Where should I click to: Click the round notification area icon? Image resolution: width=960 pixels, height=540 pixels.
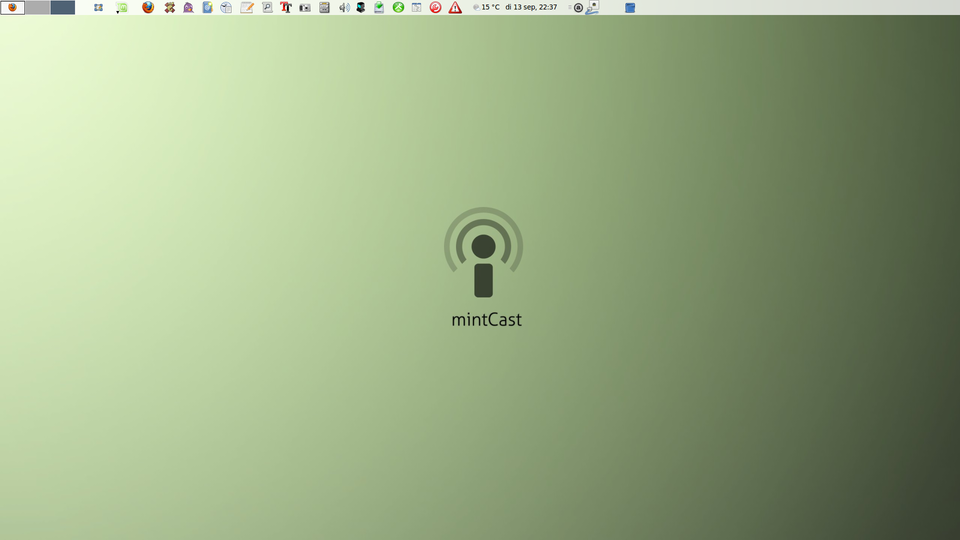pyautogui.click(x=578, y=8)
